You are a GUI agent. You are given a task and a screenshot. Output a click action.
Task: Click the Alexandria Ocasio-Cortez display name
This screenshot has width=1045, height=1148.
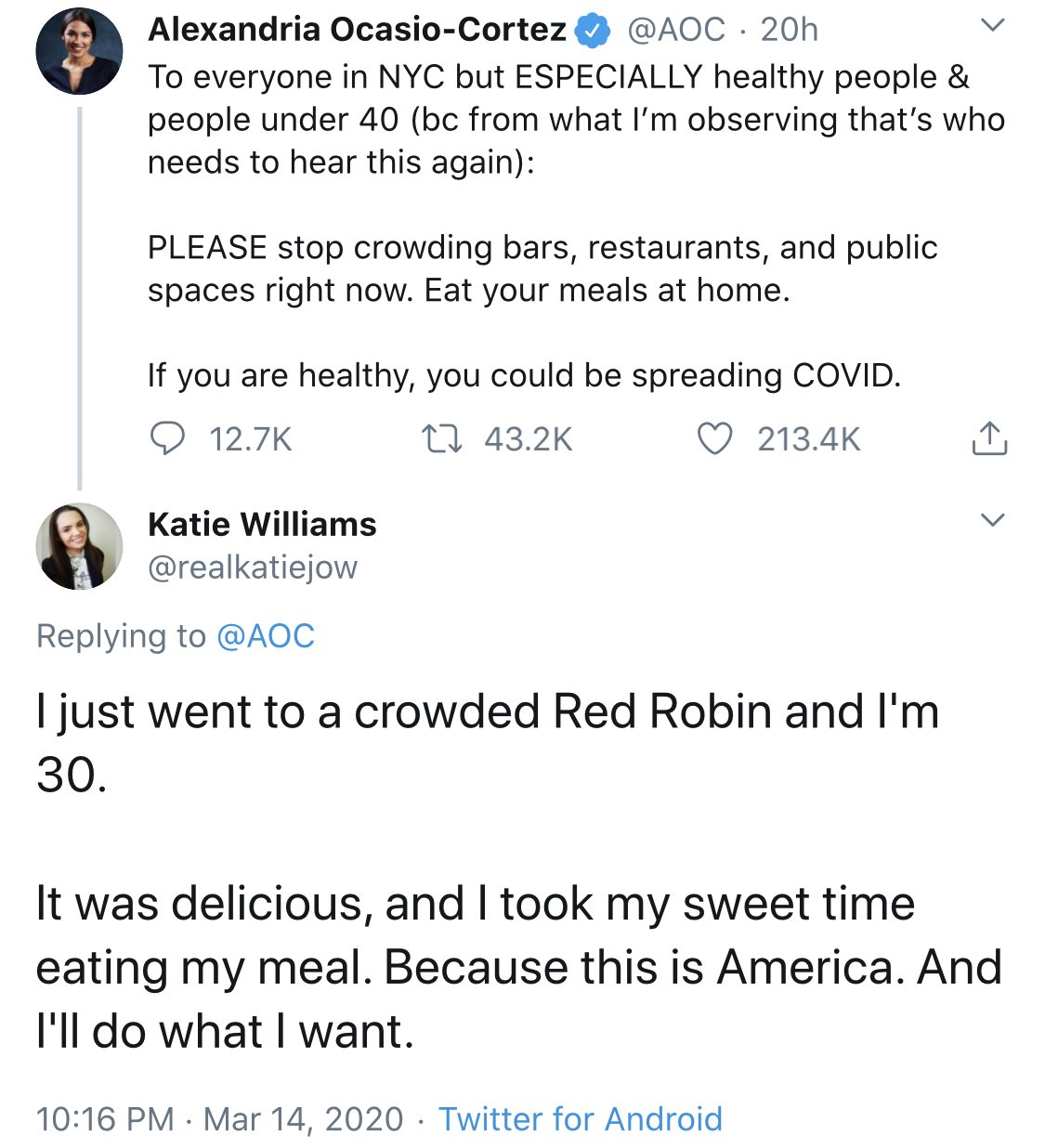pos(357,30)
